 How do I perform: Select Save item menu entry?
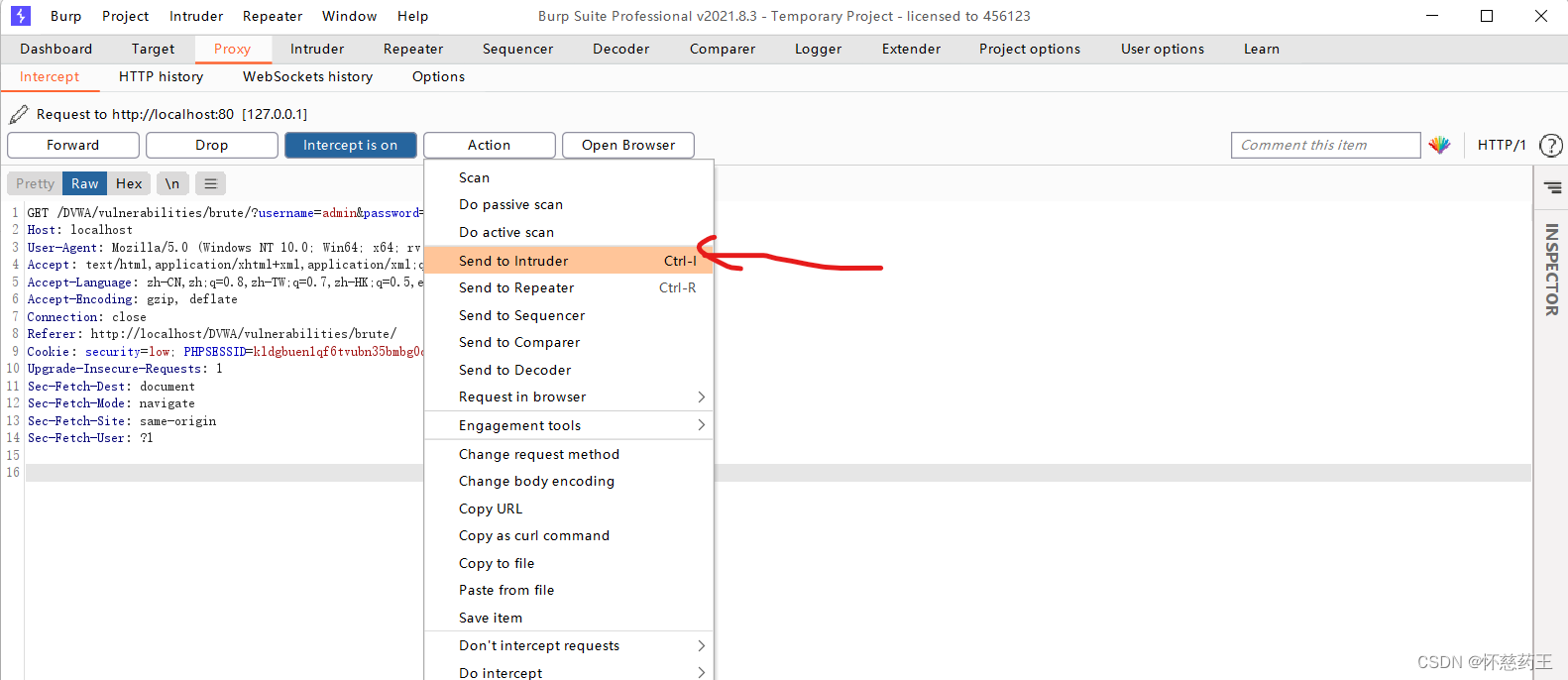(569, 618)
